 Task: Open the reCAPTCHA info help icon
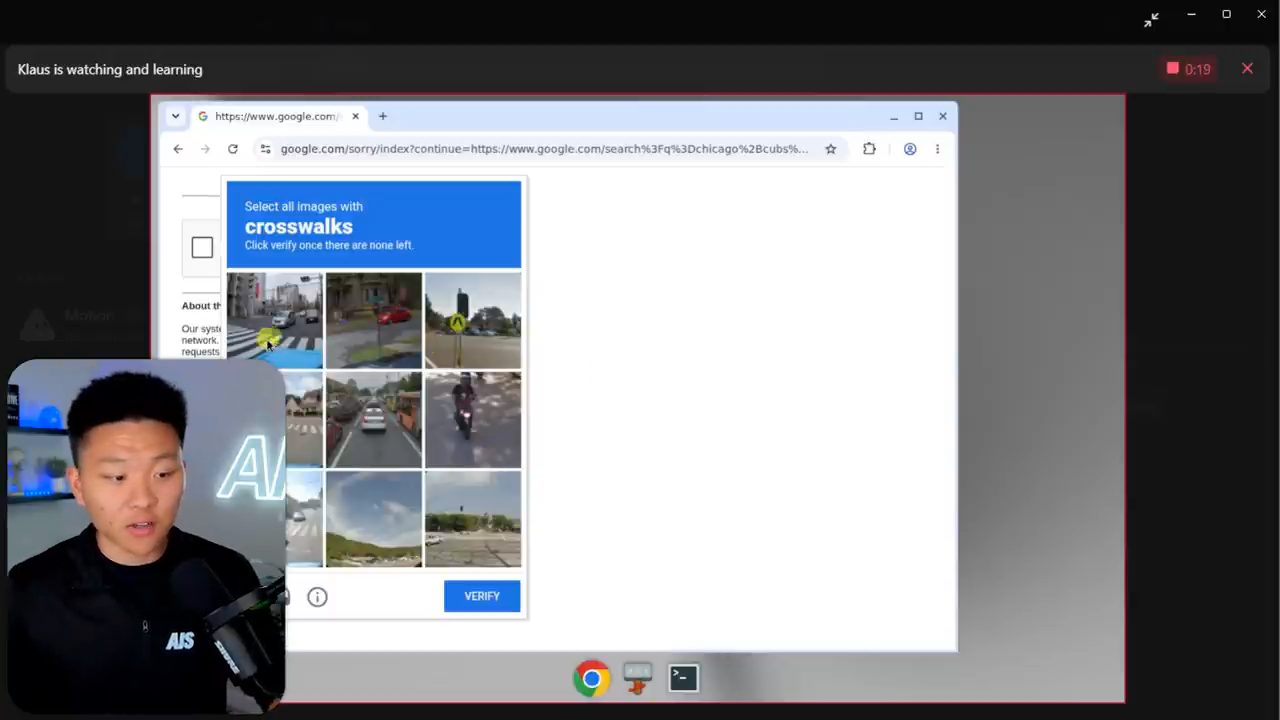pos(317,597)
